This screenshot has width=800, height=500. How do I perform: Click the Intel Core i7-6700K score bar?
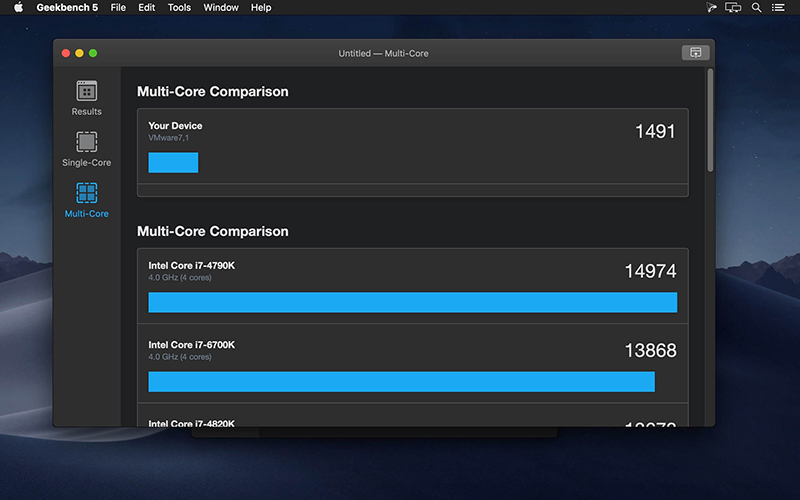[402, 382]
